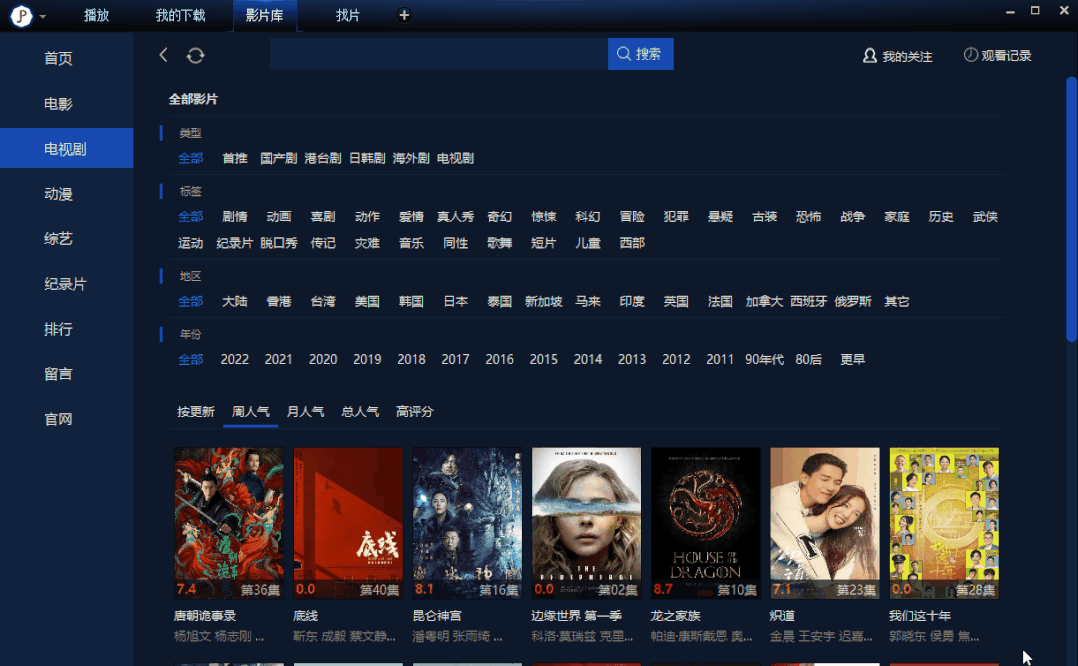Viewport: 1078px width, 666px height.
Task: Sort results by 高评分
Action: click(415, 411)
